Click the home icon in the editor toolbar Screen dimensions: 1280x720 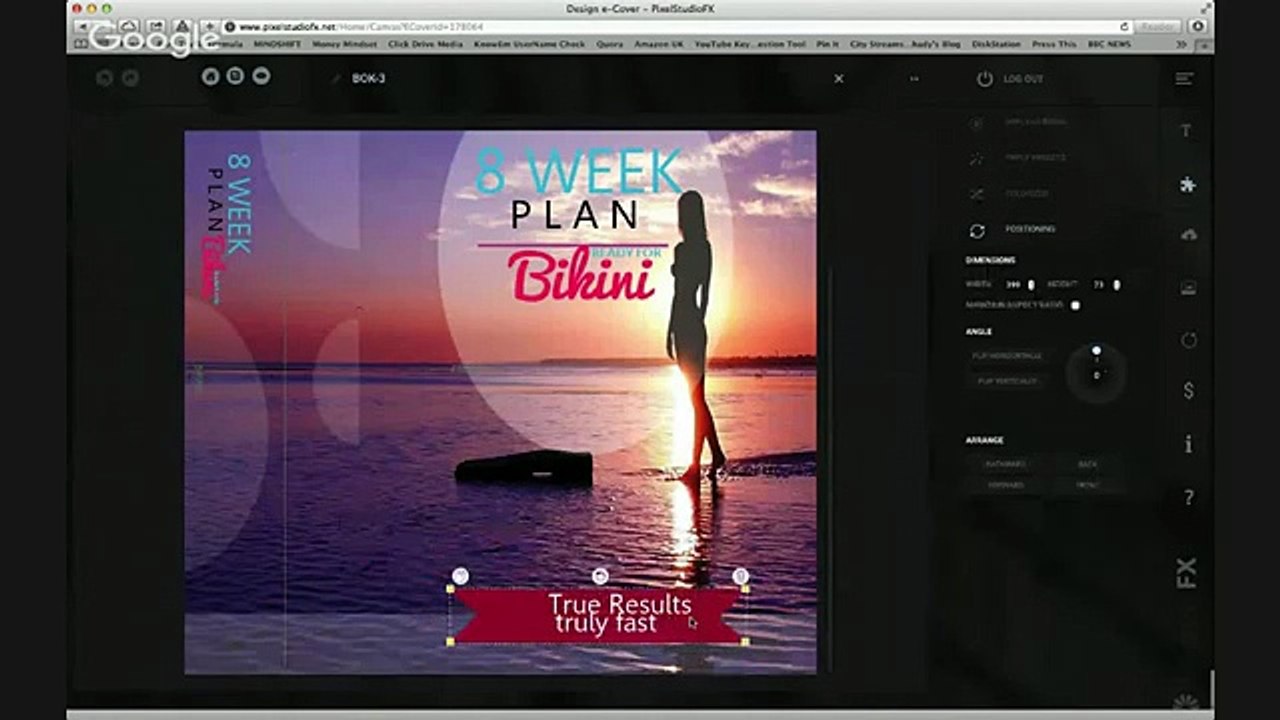(210, 76)
